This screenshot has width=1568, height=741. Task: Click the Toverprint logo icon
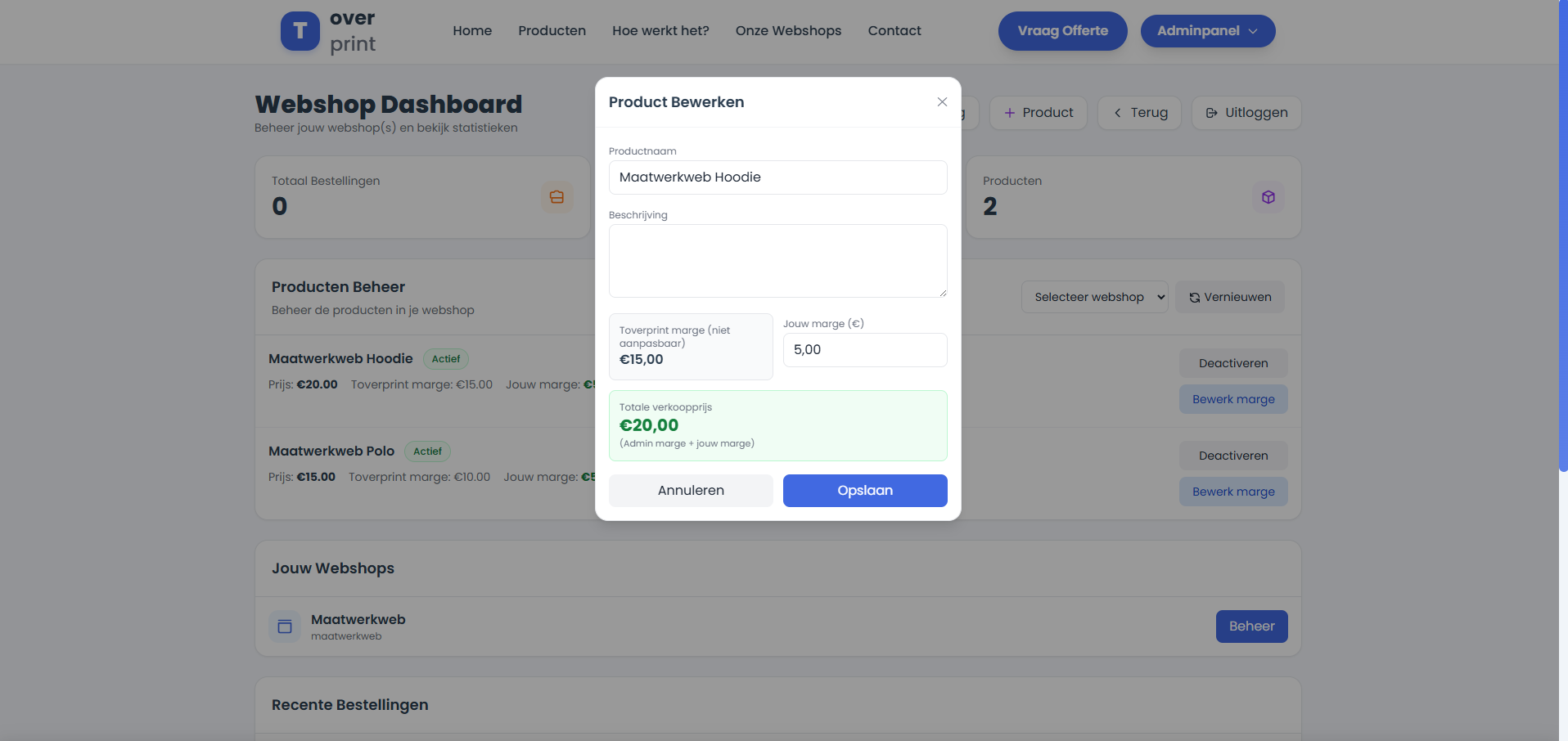pos(300,31)
